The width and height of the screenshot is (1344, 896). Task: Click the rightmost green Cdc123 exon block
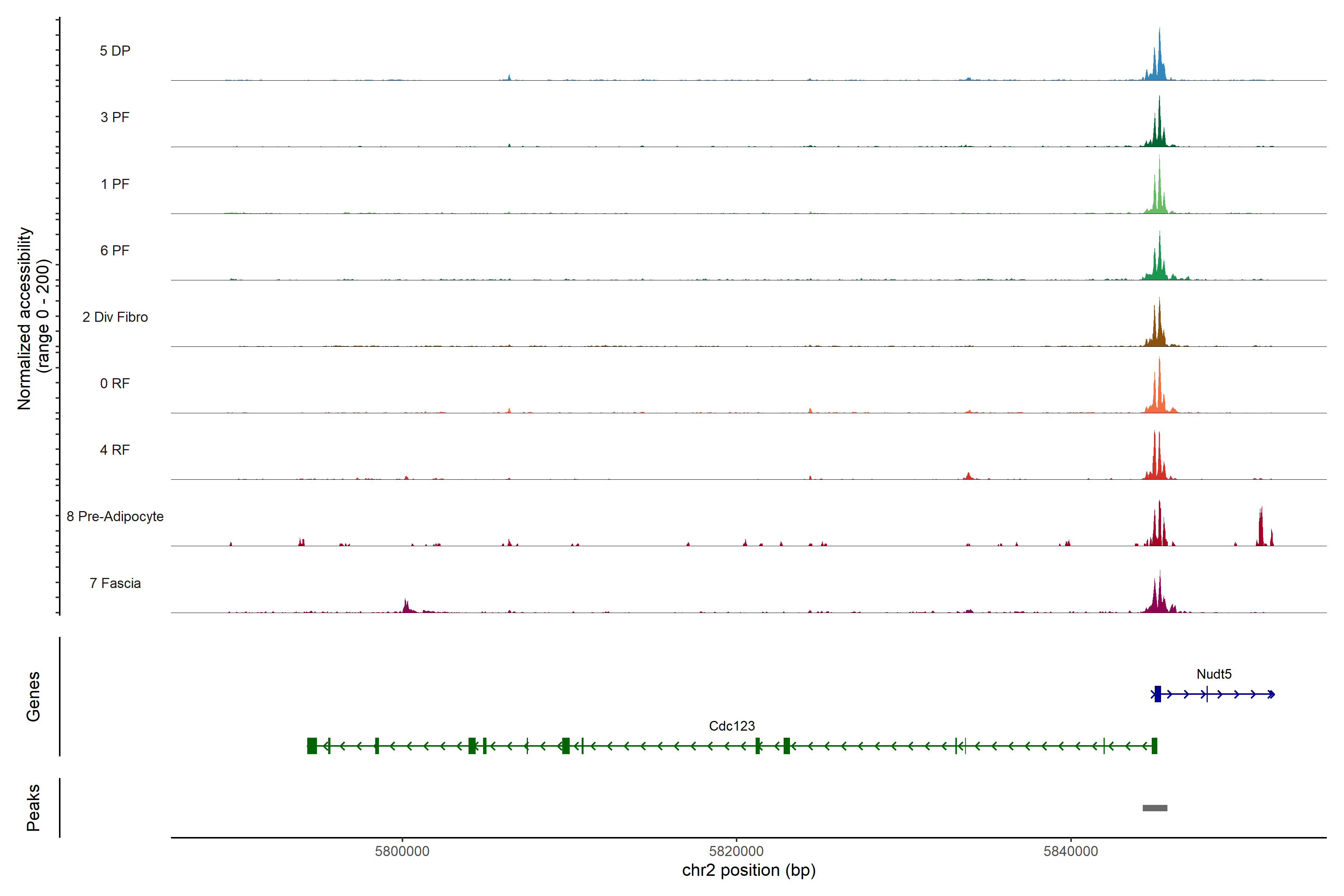click(x=1154, y=746)
